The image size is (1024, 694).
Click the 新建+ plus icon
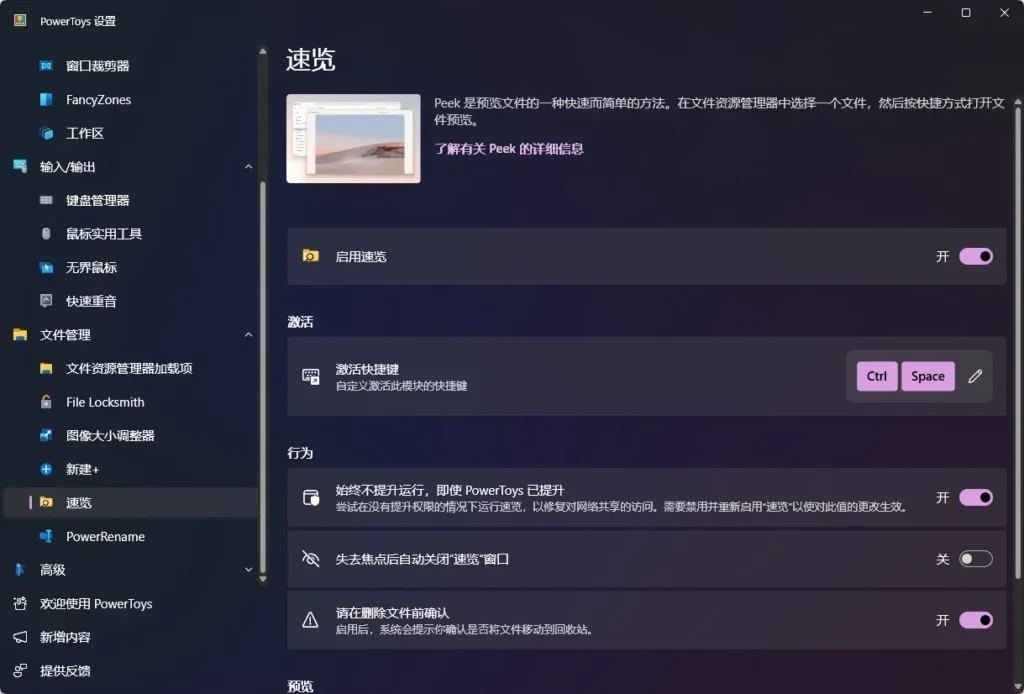tap(46, 469)
